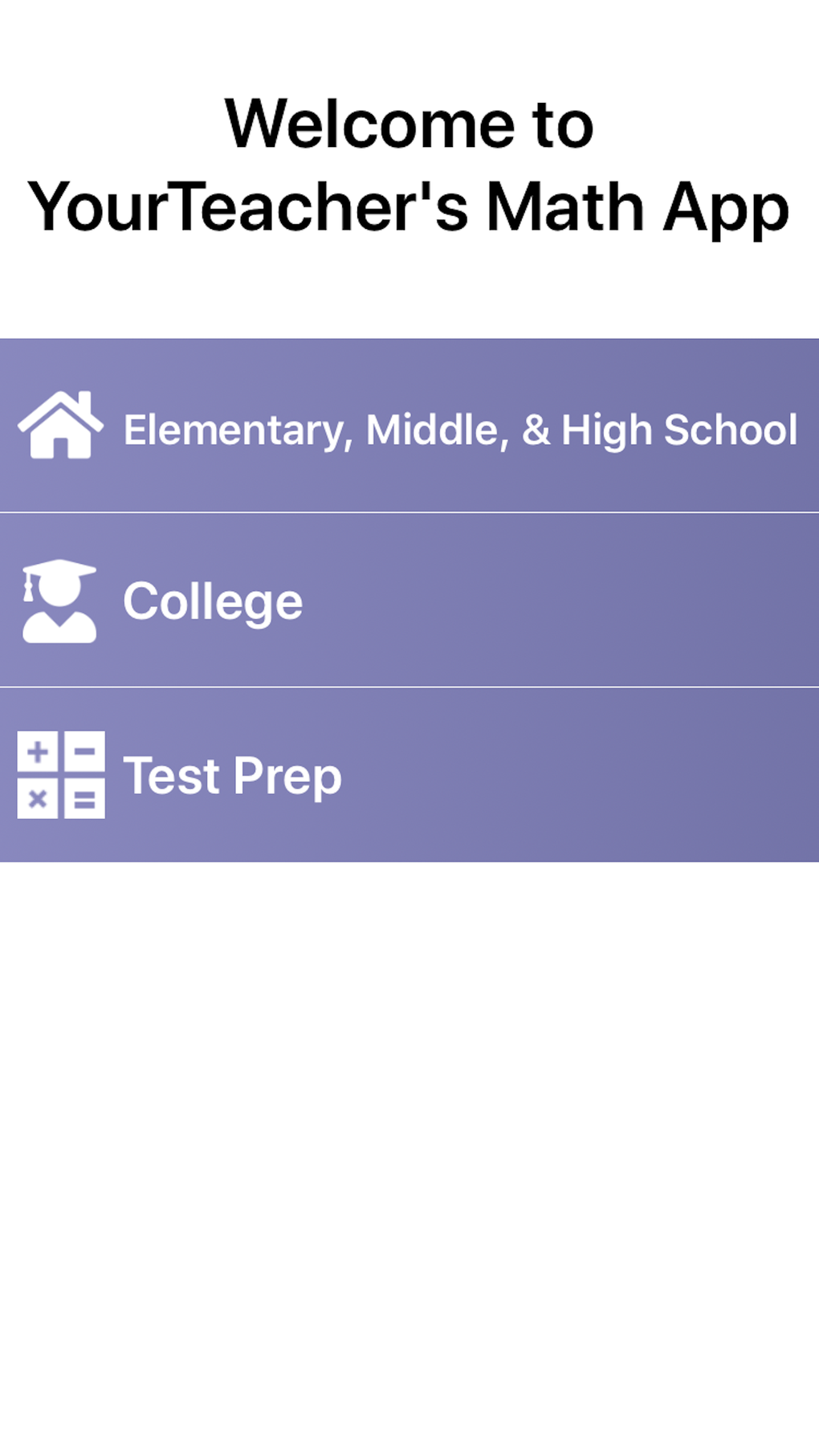This screenshot has width=819, height=1456.
Task: Select the word "Middle" in first row
Action: 434,430
